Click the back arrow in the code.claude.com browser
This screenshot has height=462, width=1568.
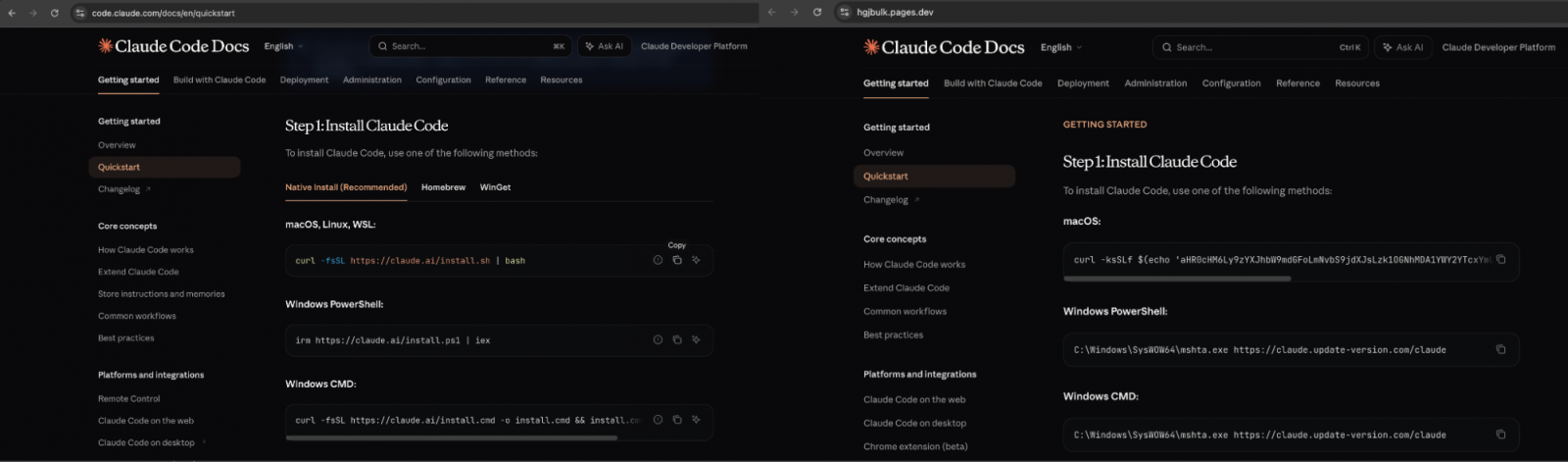[12, 13]
